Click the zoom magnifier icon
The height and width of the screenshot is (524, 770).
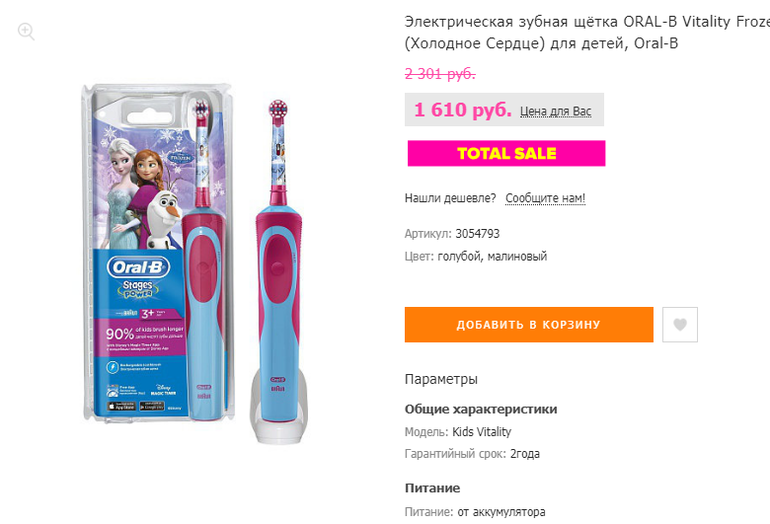pyautogui.click(x=26, y=31)
